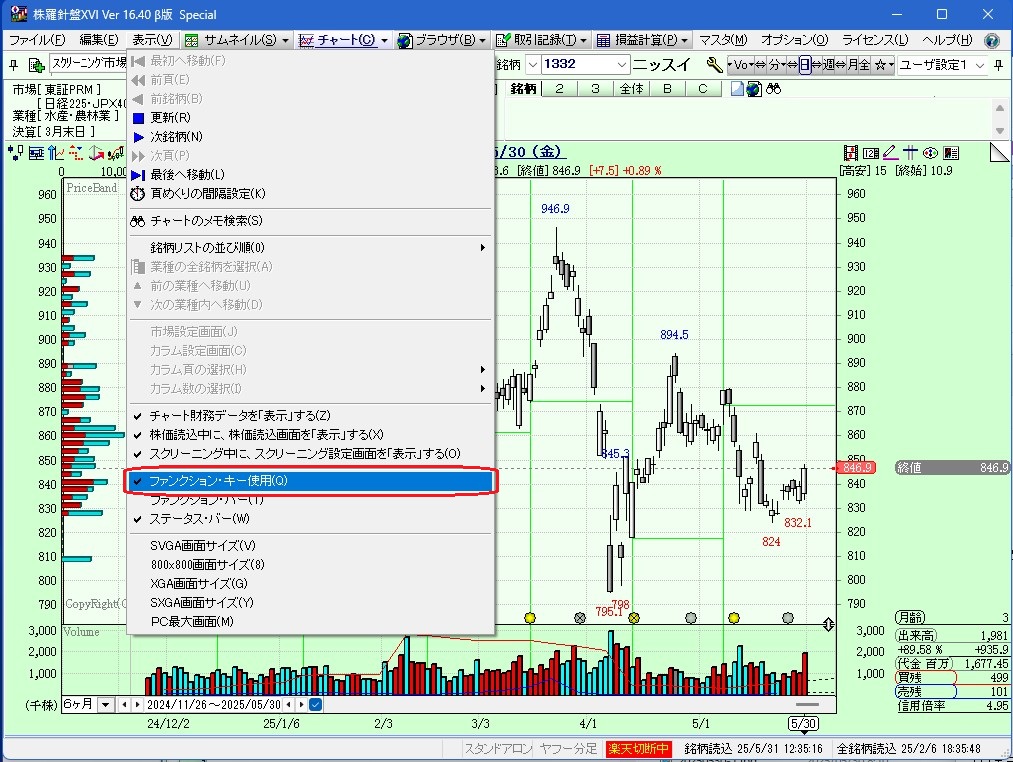Select SXGA画面サイズ(Y)
The width and height of the screenshot is (1013, 762).
pos(310,602)
